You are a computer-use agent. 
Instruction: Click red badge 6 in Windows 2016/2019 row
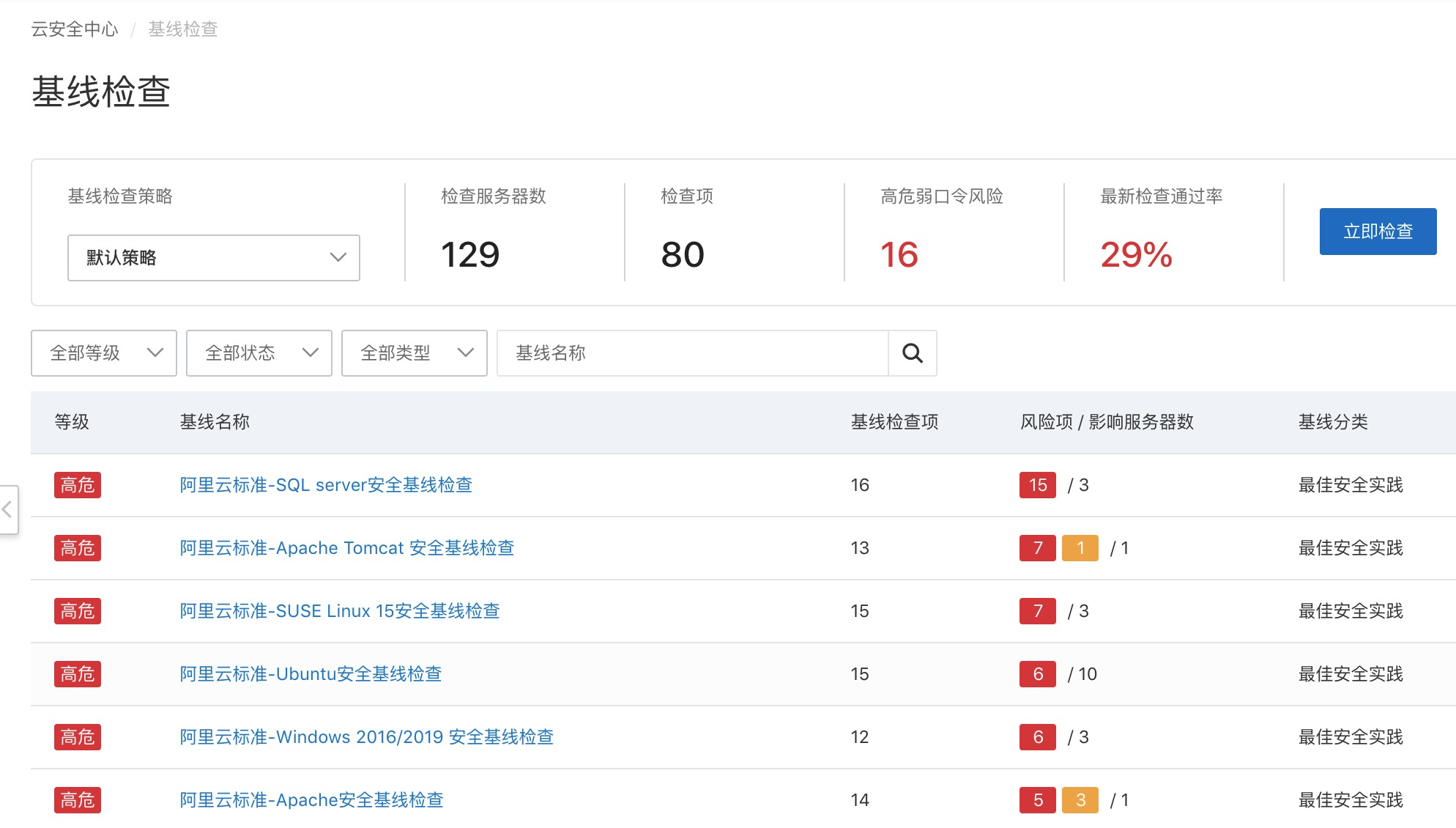[1038, 737]
